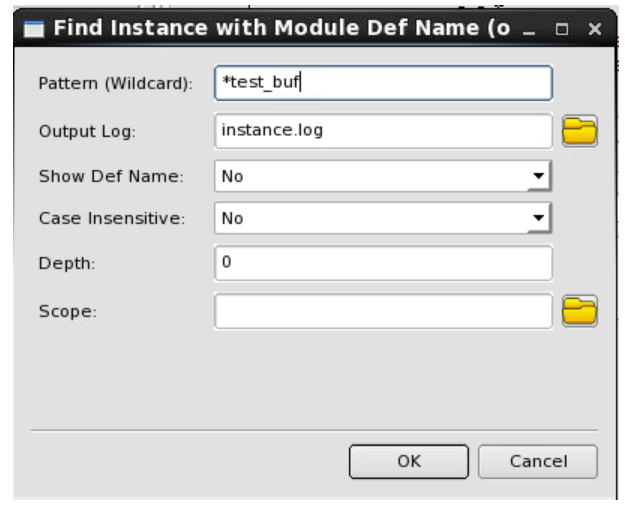Maximize the Find Instance dialog
The width and height of the screenshot is (628, 509).
point(562,29)
